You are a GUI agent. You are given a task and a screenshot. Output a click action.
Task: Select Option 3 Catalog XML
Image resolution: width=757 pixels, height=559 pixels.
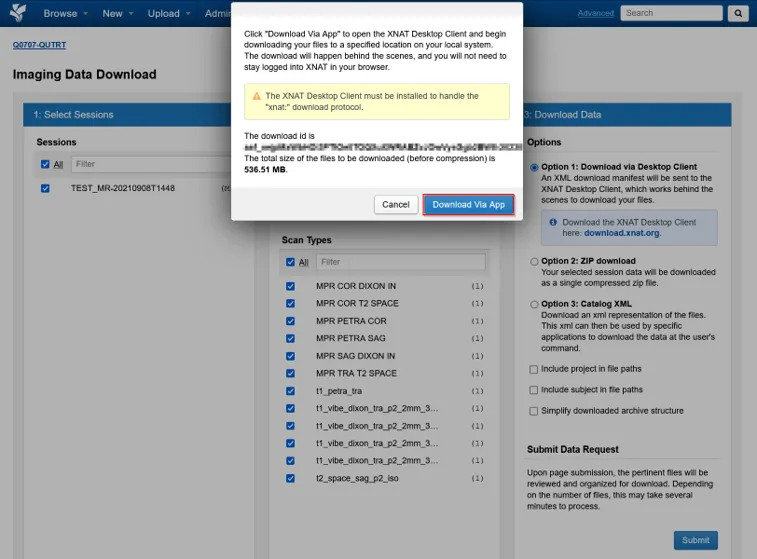tap(534, 305)
